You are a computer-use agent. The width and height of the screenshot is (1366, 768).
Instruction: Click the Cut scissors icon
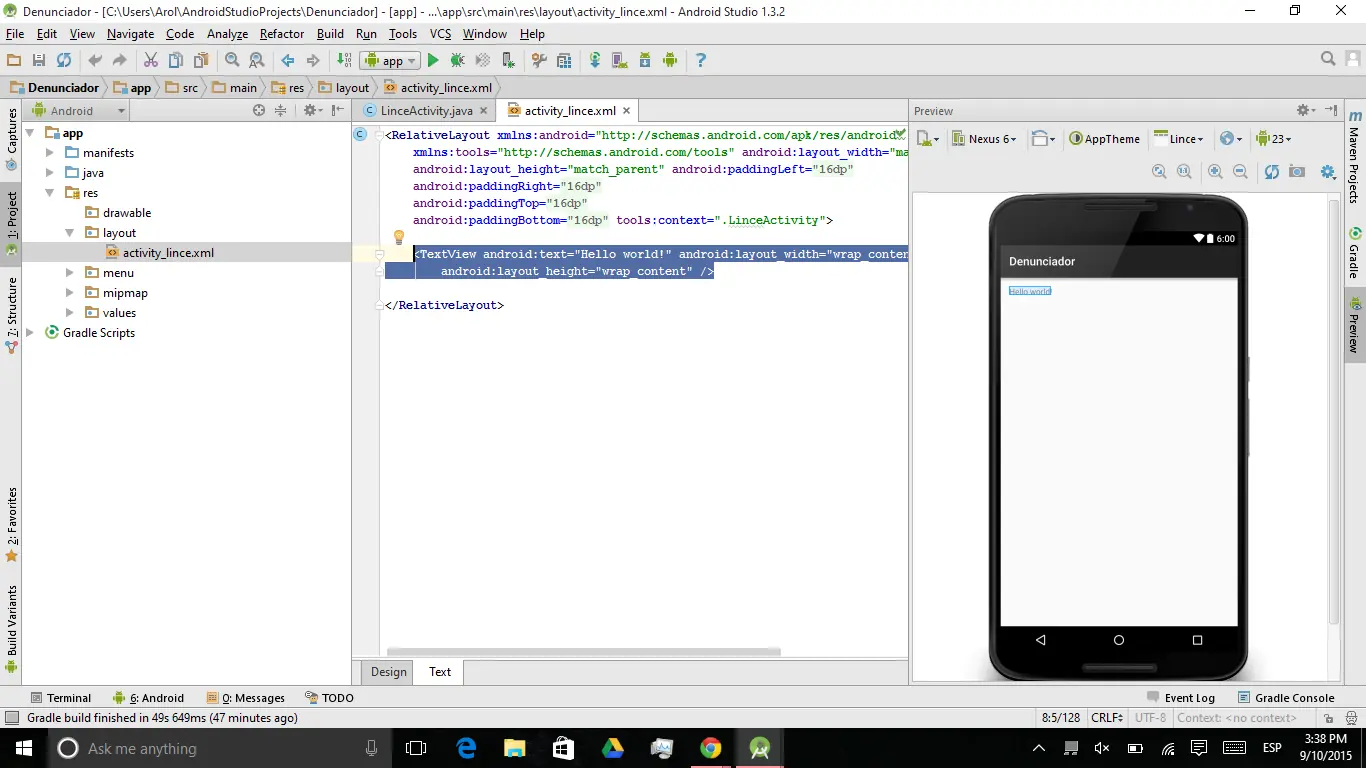(151, 60)
